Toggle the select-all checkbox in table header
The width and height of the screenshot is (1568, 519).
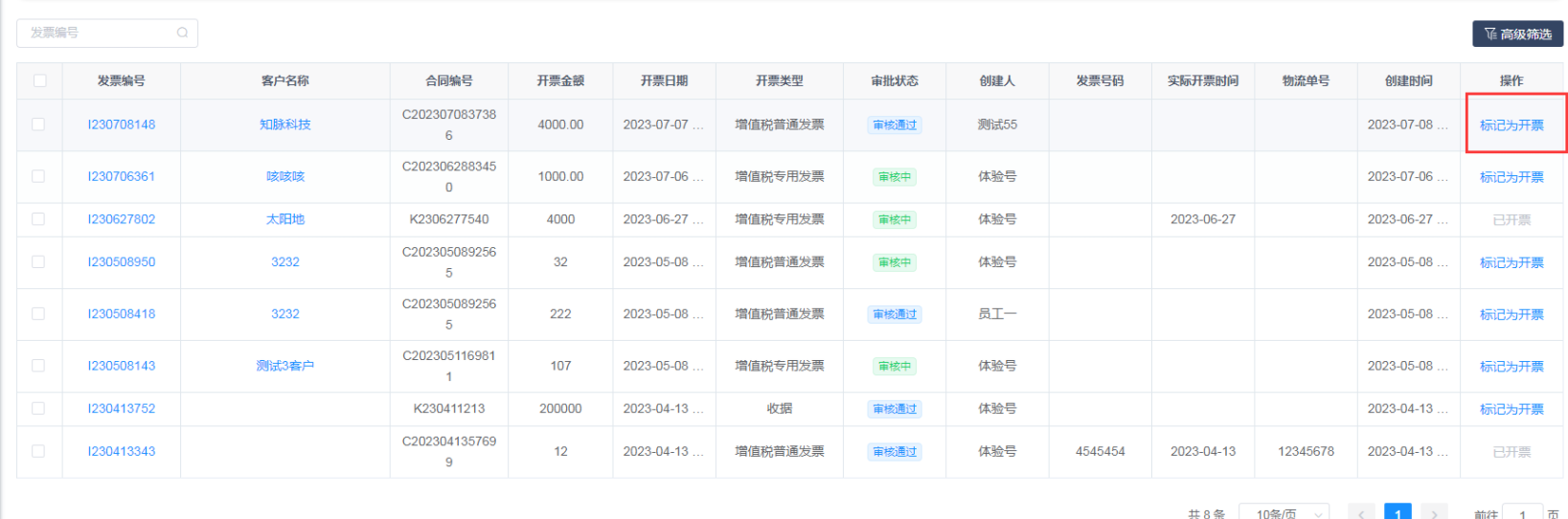[39, 80]
